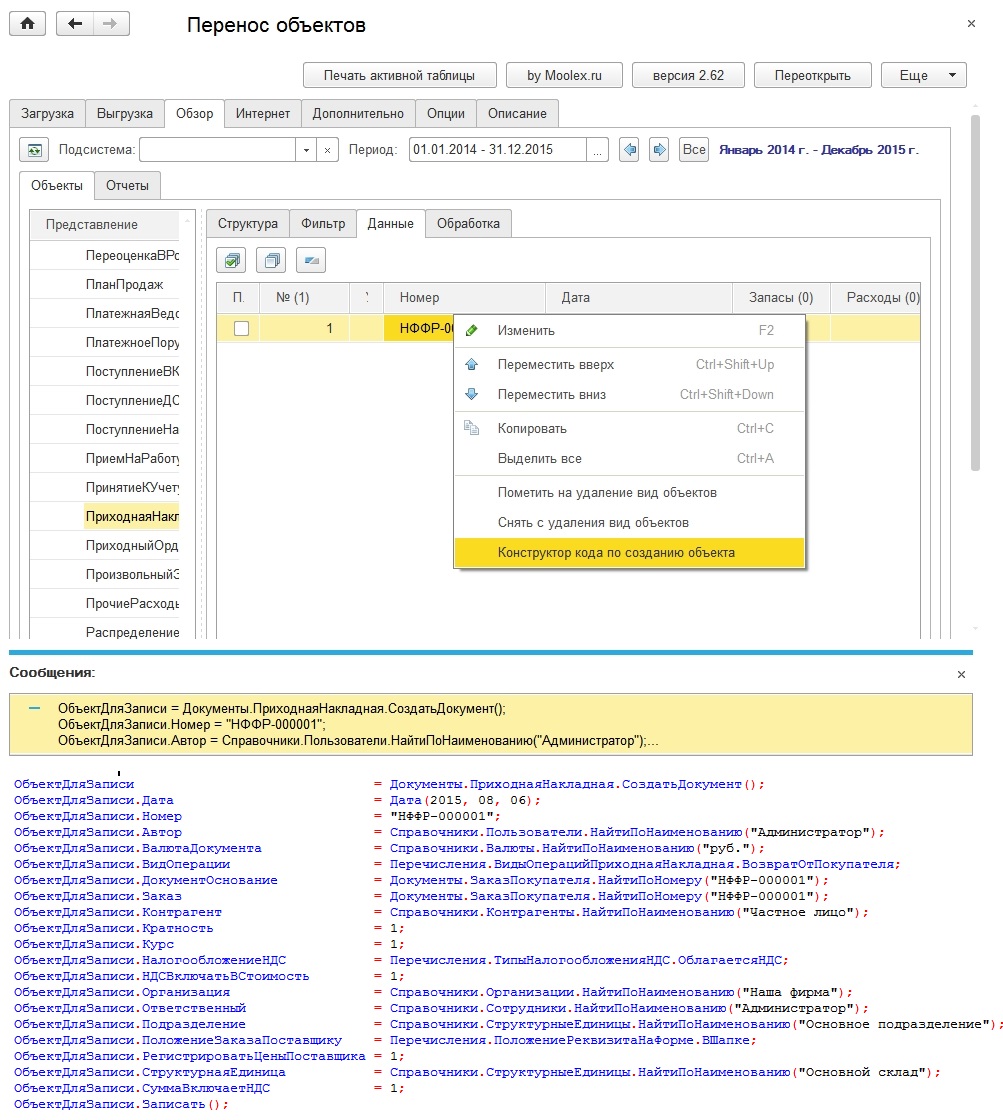This screenshot has height=1120, width=1003.
Task: Open the Интернет tab
Action: click(263, 114)
